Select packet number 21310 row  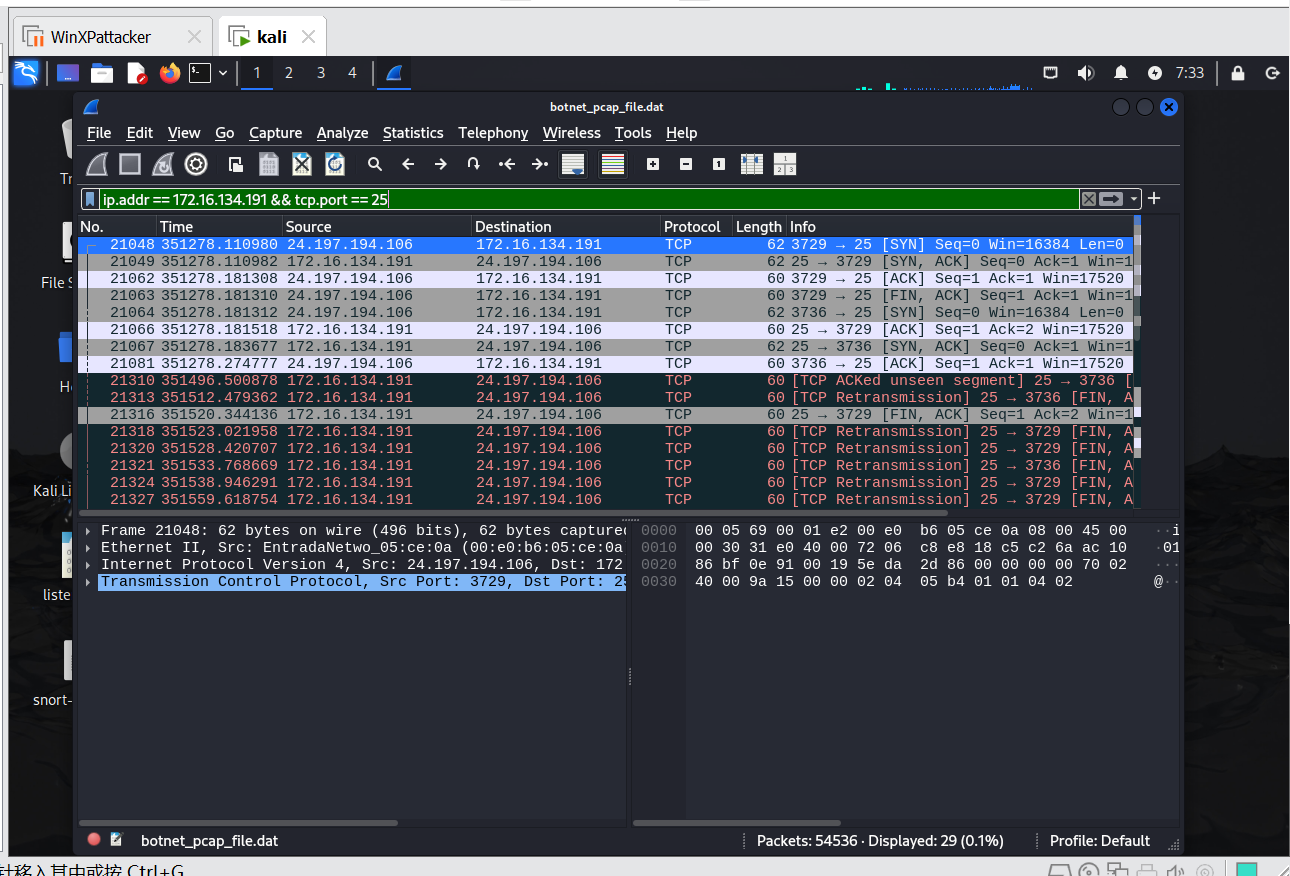(x=605, y=381)
